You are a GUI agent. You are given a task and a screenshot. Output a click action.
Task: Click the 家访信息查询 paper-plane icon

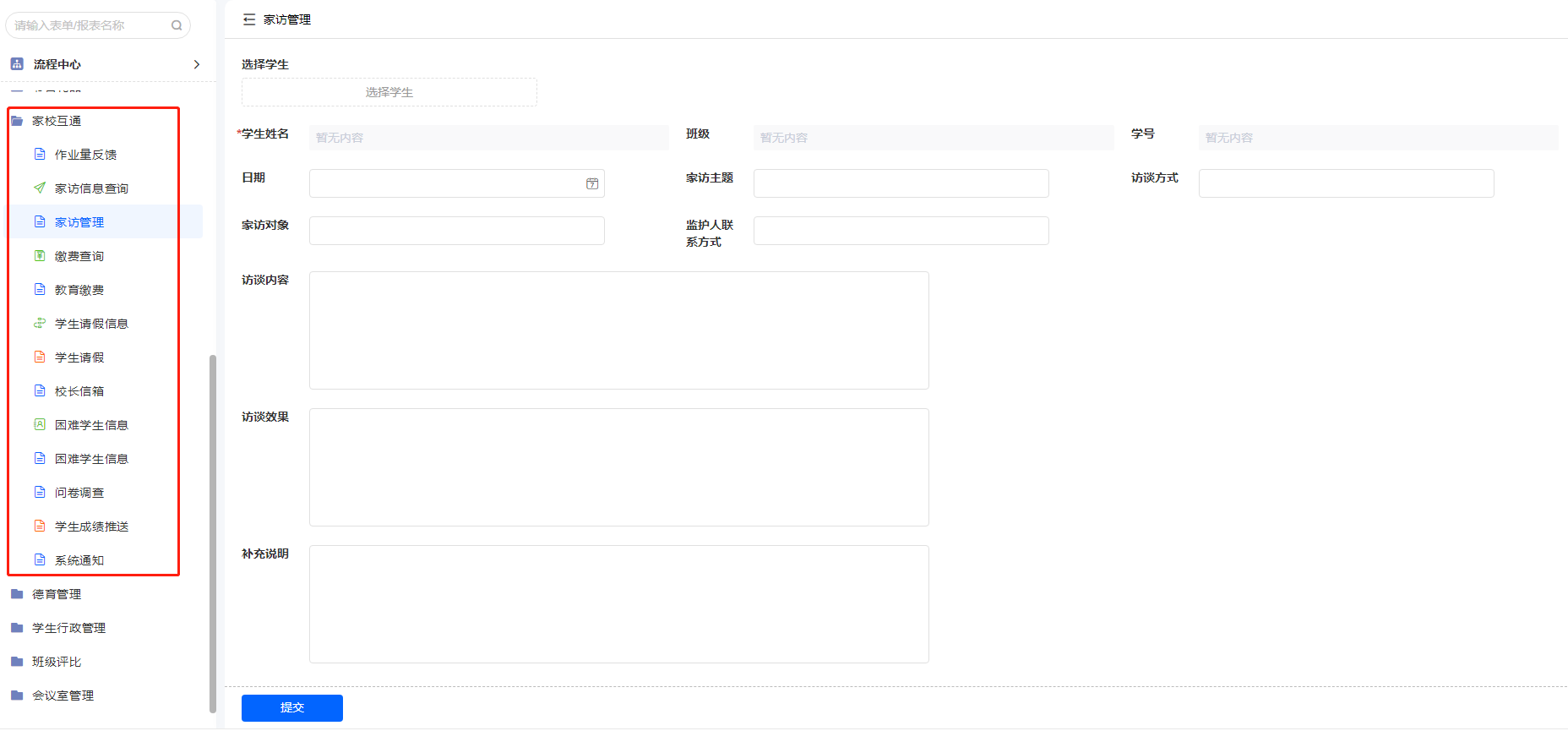point(40,188)
